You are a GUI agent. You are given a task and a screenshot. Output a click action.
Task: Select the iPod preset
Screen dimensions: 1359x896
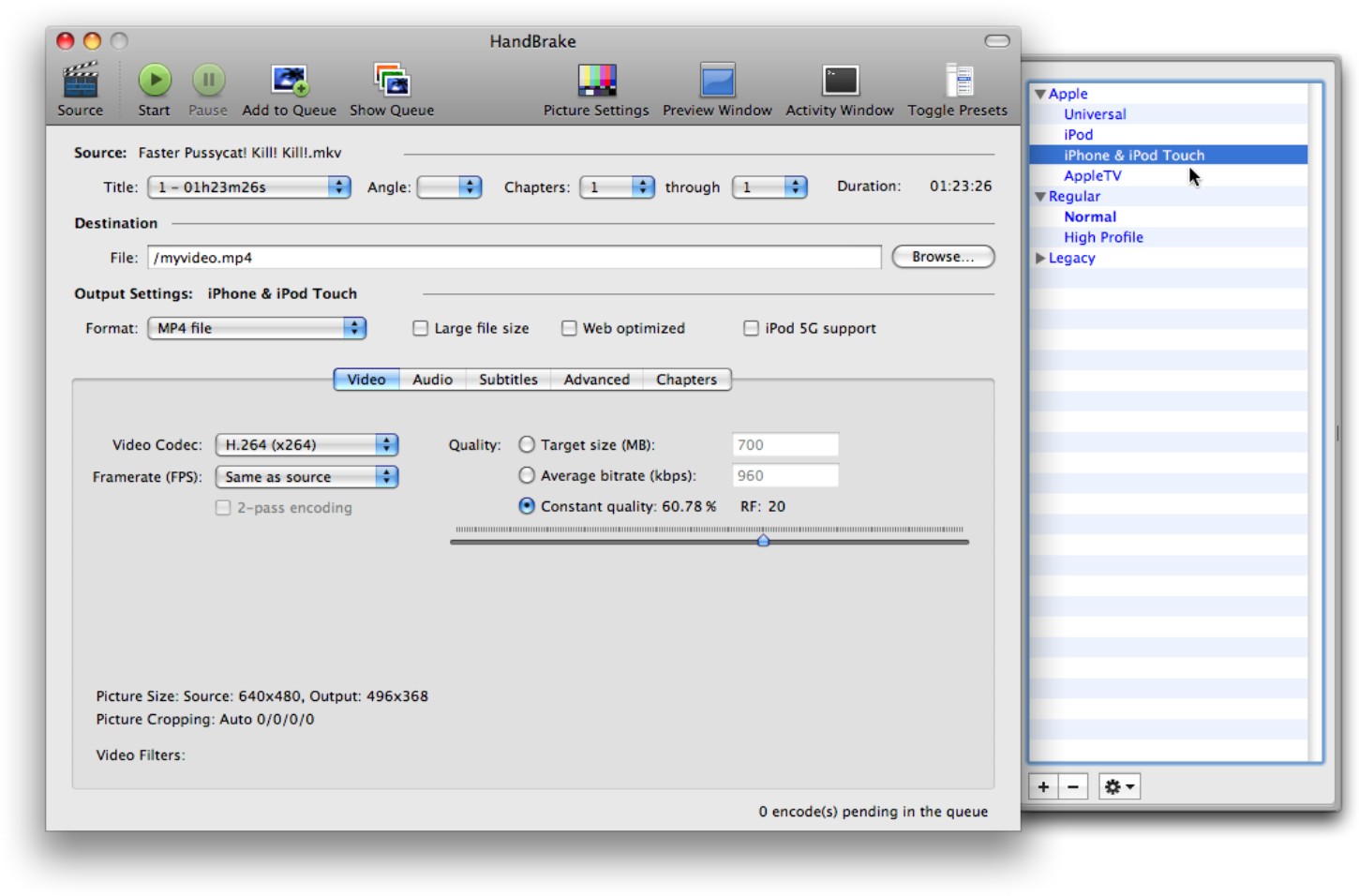click(x=1078, y=135)
